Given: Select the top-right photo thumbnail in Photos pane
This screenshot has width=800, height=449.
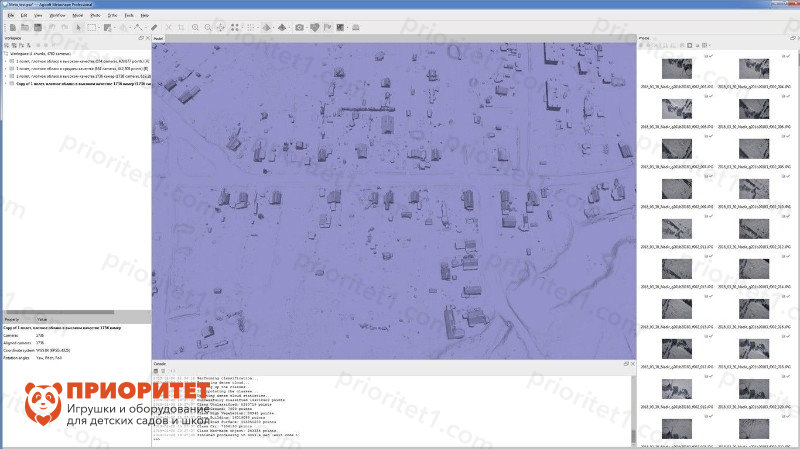Looking at the screenshot, I should pyautogui.click(x=754, y=68).
